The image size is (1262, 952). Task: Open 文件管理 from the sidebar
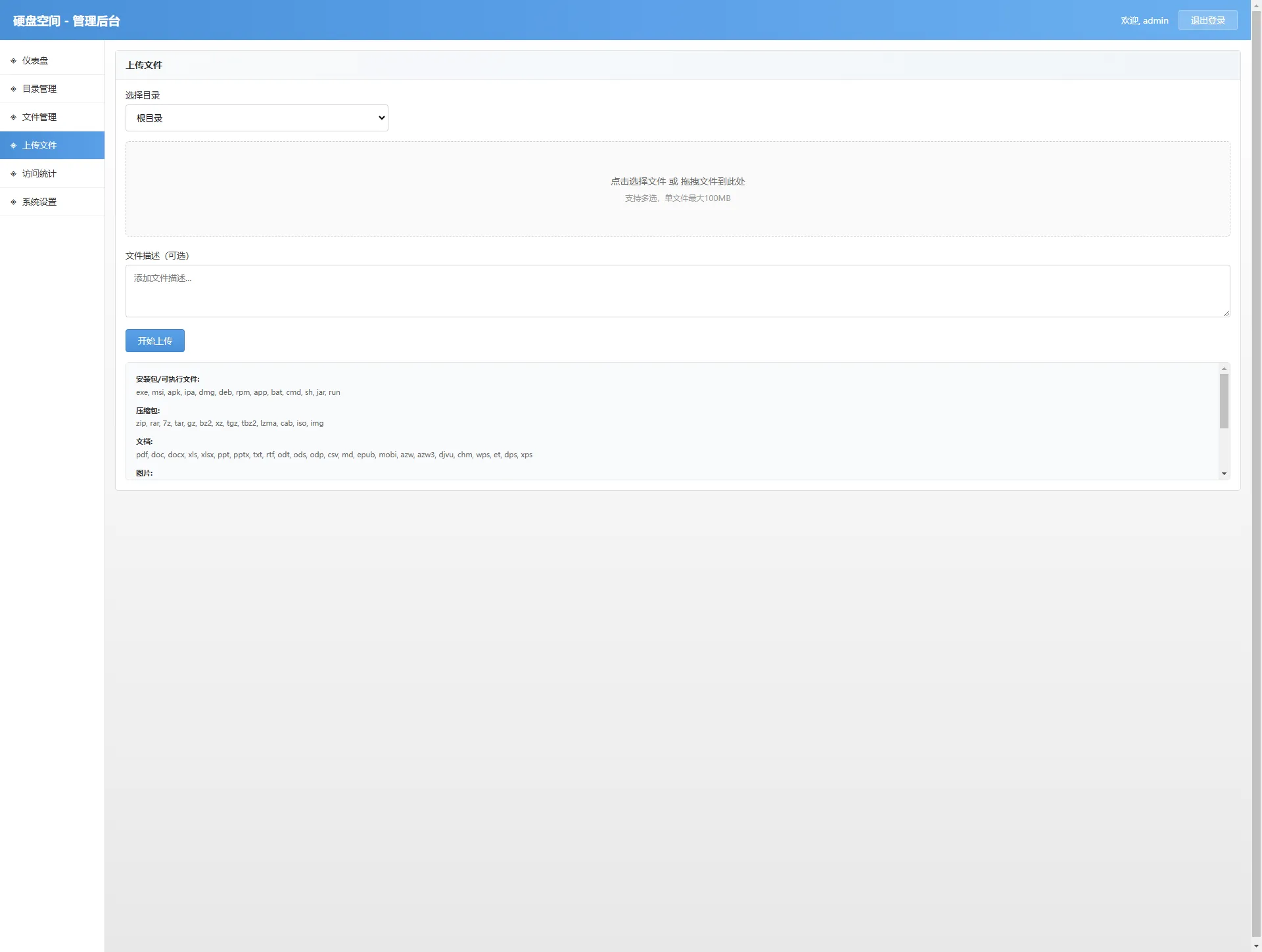(39, 117)
